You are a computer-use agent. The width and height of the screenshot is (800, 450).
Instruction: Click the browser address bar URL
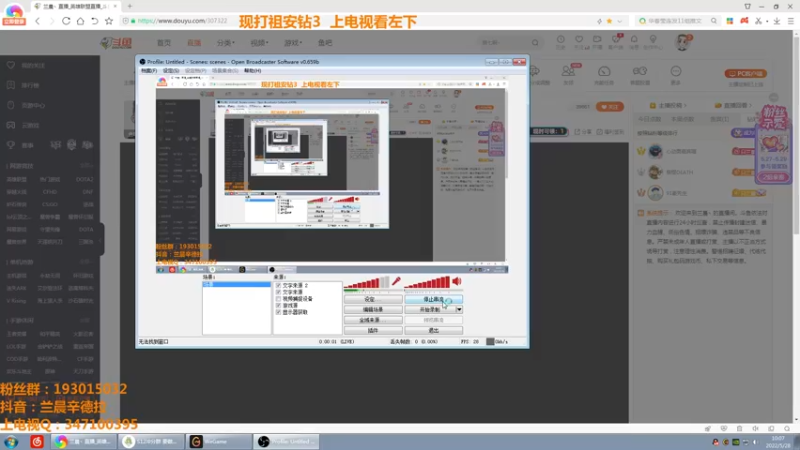click(x=182, y=21)
